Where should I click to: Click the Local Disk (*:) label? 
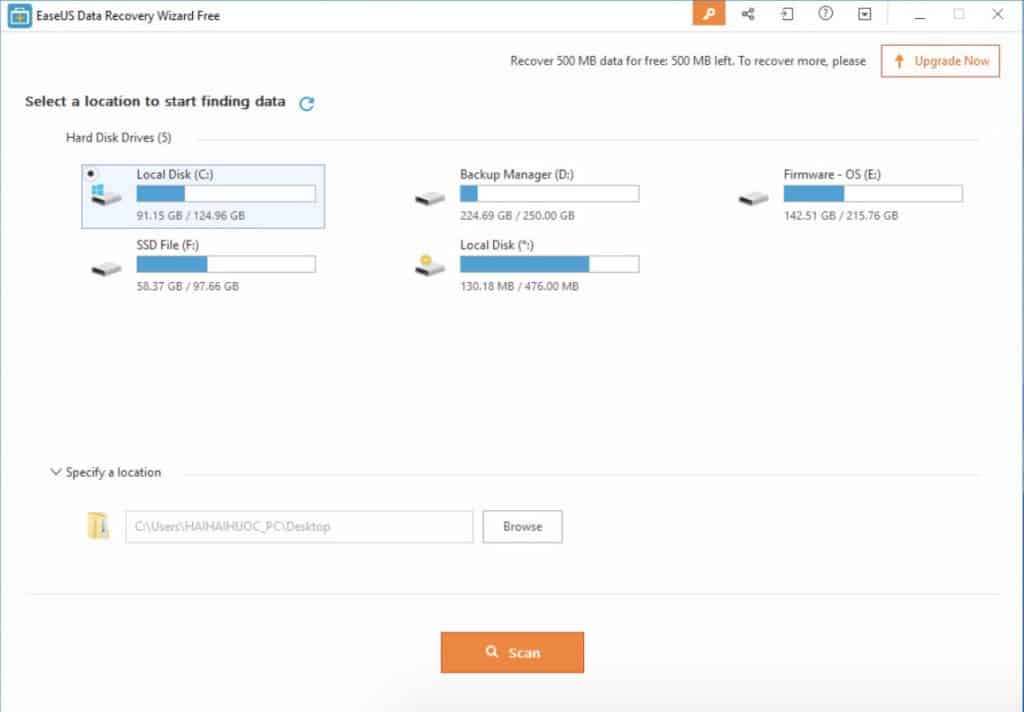click(x=497, y=245)
